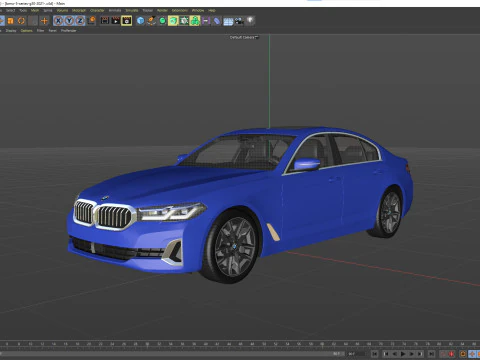Open the Character menu

(x=97, y=10)
